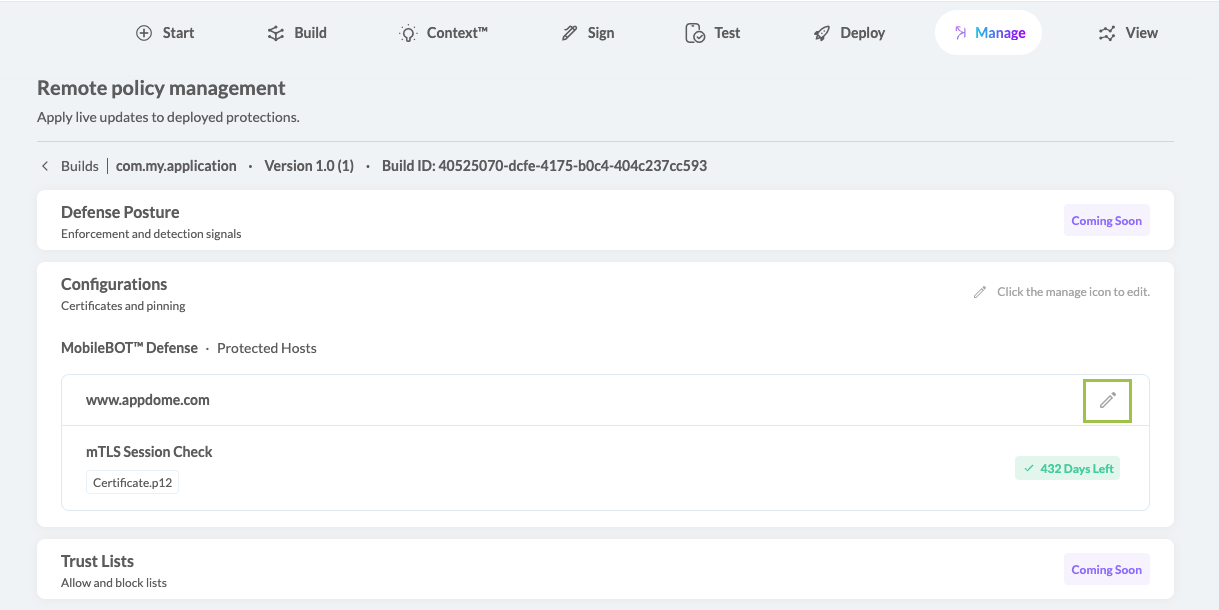The height and width of the screenshot is (610, 1219).
Task: Click the Build blocks icon
Action: (276, 33)
